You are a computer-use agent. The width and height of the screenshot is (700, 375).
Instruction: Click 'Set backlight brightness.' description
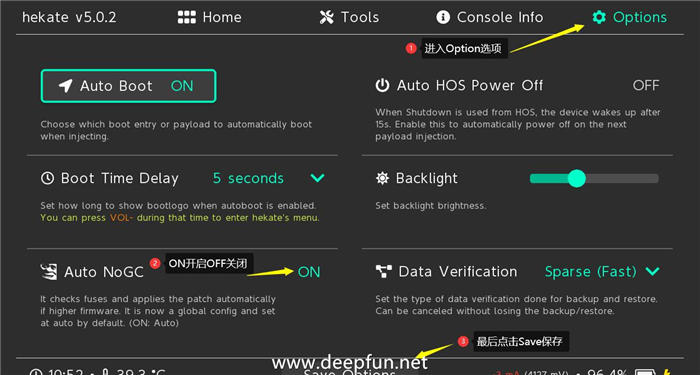430,206
